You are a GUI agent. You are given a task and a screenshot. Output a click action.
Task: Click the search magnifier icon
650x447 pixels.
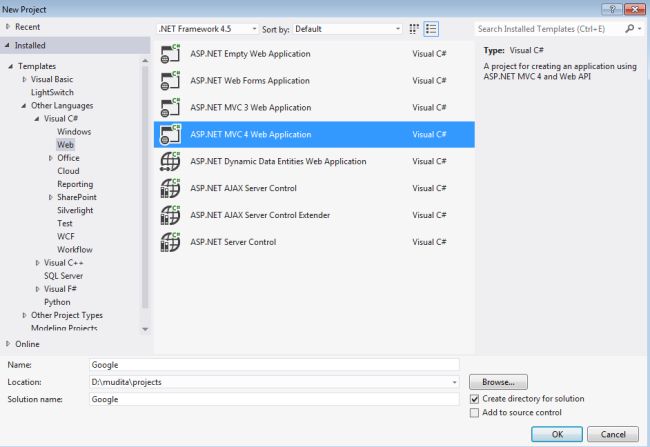[629, 29]
